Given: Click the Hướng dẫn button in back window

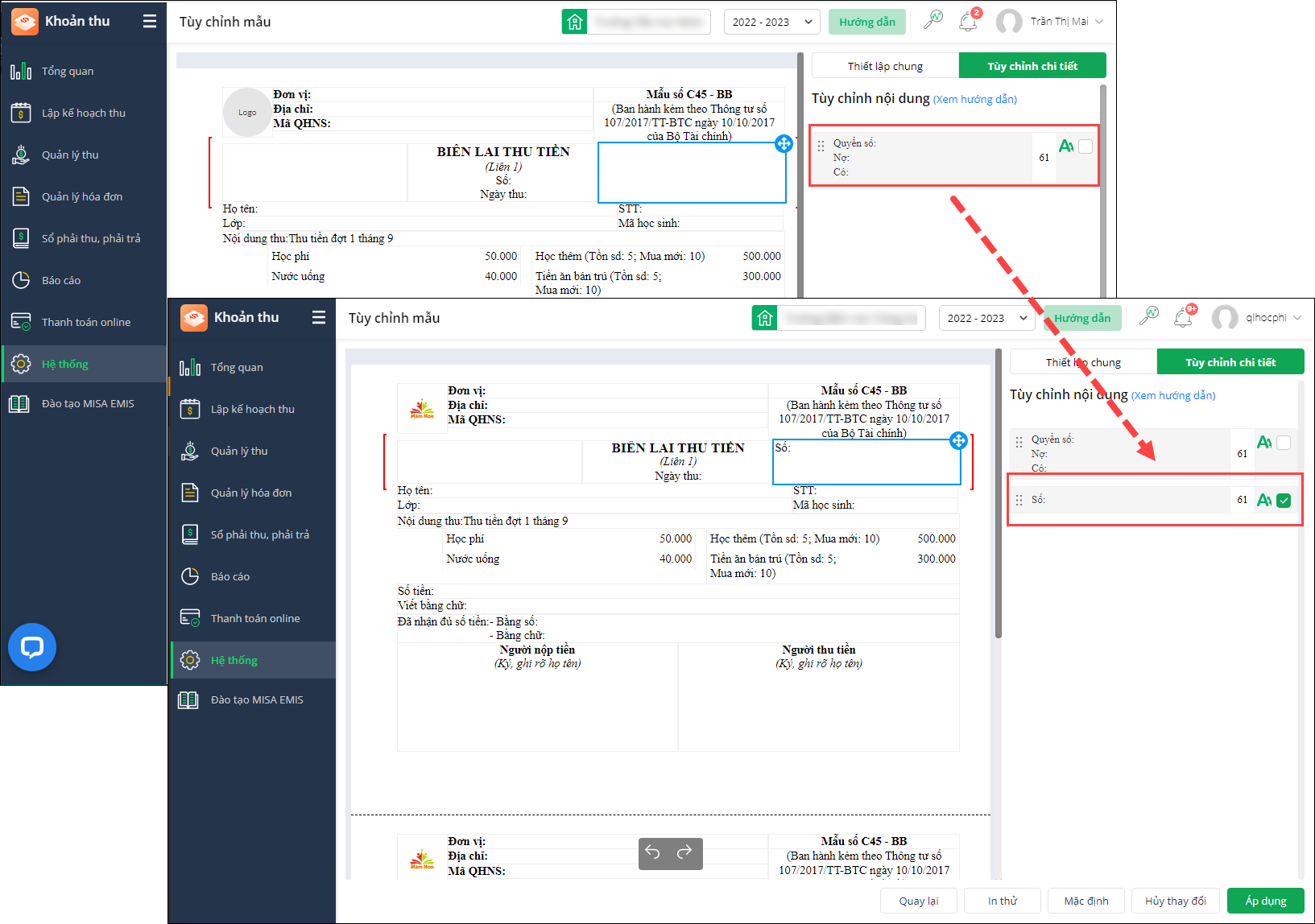Looking at the screenshot, I should [867, 22].
